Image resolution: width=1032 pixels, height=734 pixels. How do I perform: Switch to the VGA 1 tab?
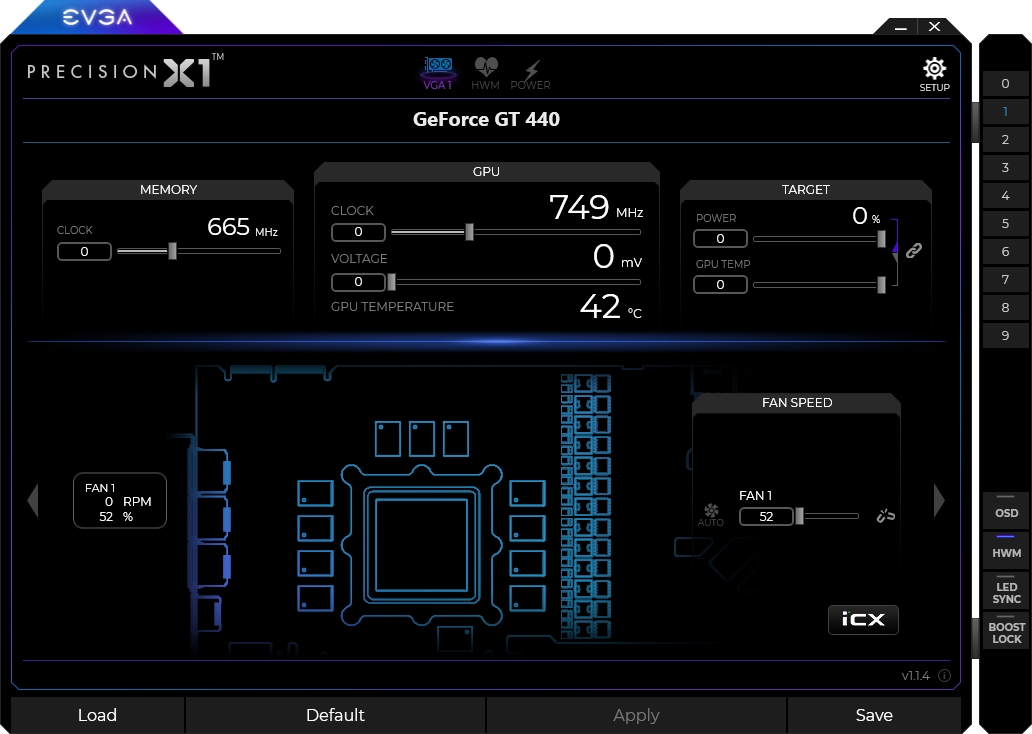pos(438,73)
